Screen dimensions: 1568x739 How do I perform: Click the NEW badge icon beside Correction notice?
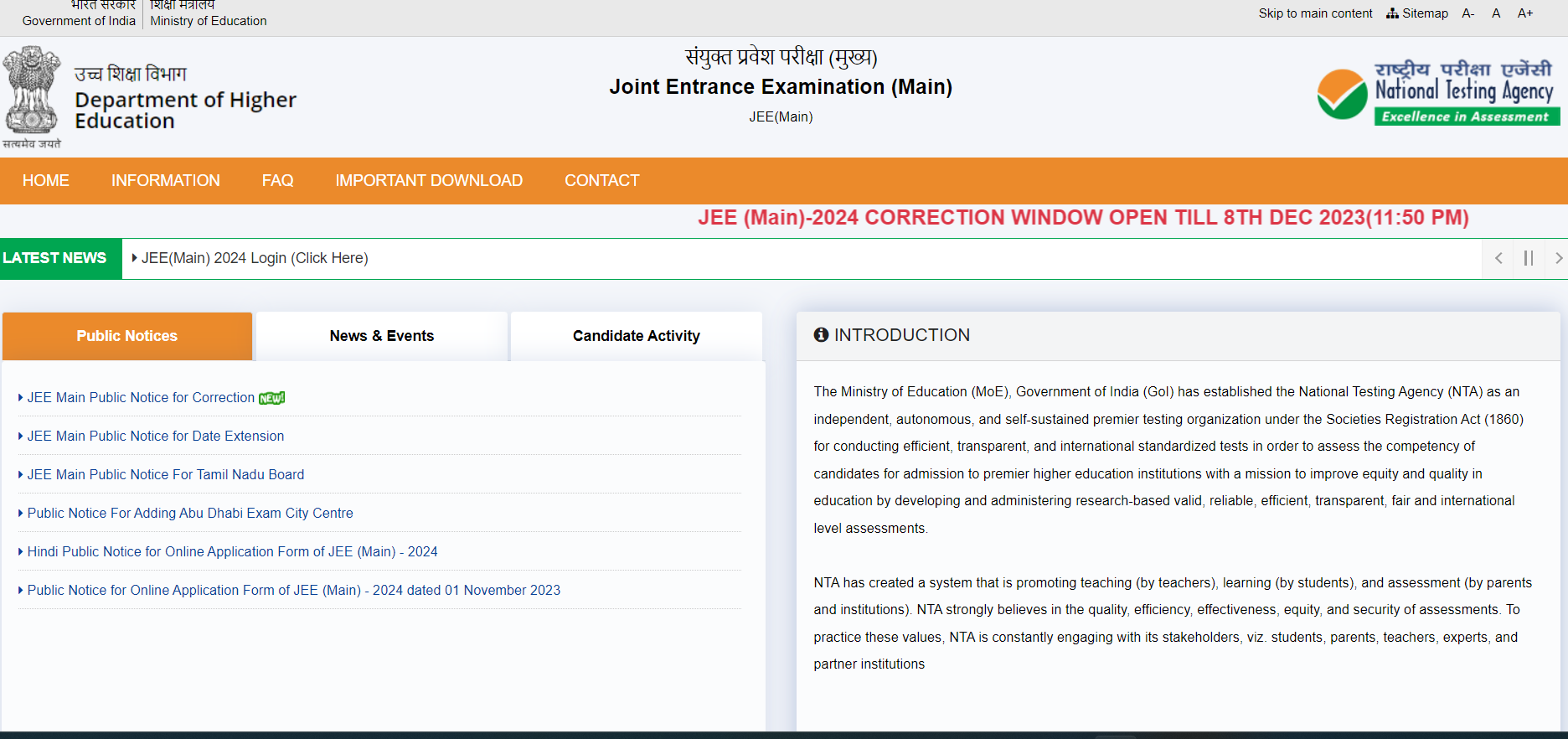[272, 398]
